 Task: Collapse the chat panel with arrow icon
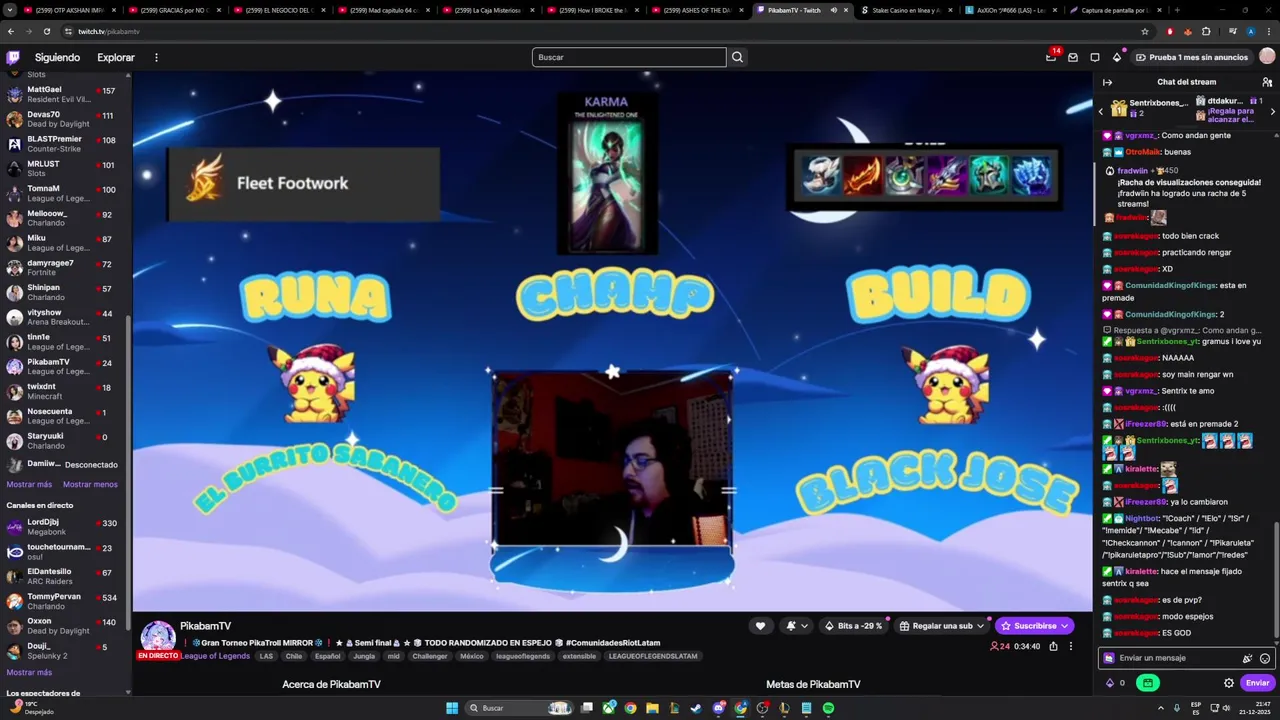point(1107,82)
